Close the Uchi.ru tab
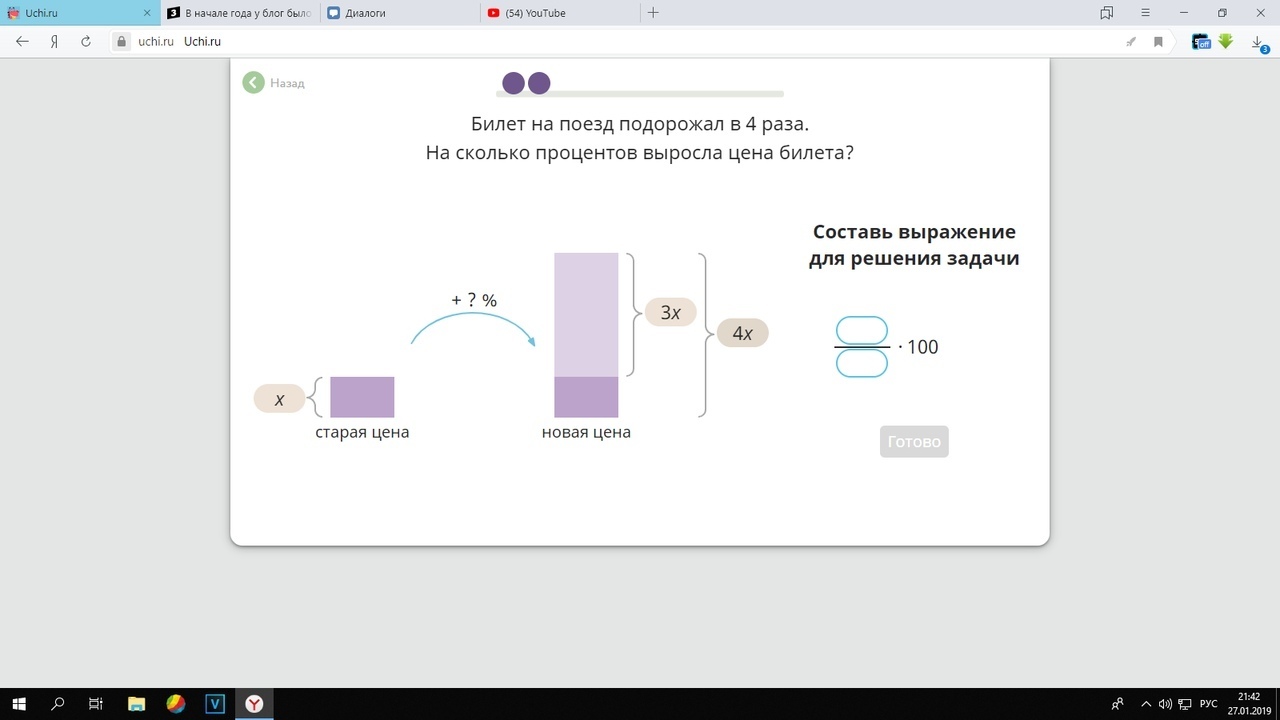This screenshot has width=1280, height=720. [x=147, y=13]
